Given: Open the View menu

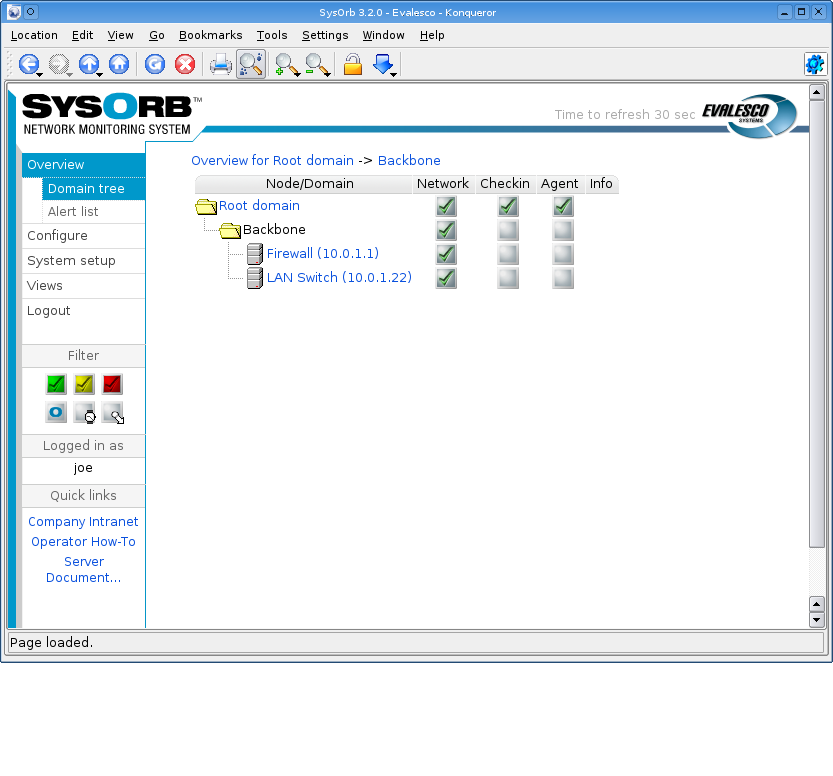Looking at the screenshot, I should (x=121, y=35).
